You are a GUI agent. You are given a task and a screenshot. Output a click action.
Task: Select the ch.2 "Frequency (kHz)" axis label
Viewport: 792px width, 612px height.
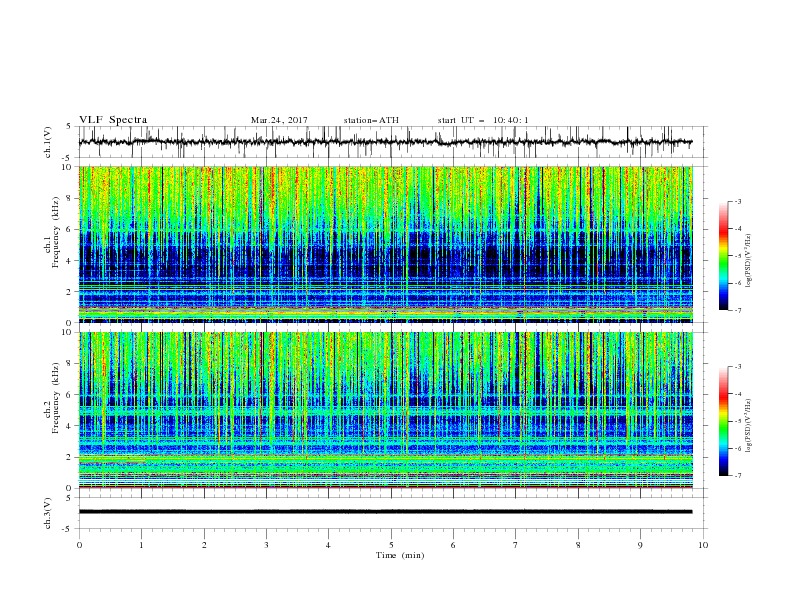55,398
